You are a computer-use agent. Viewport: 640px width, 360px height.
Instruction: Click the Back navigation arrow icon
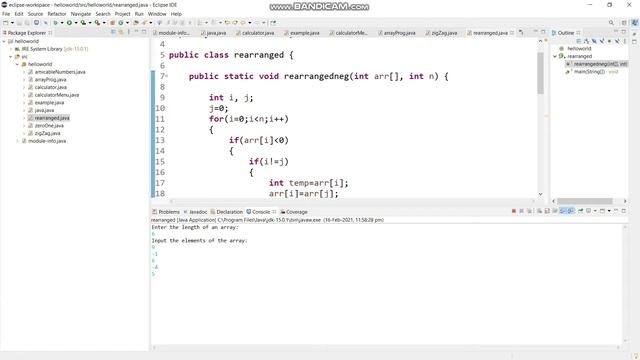243,23
